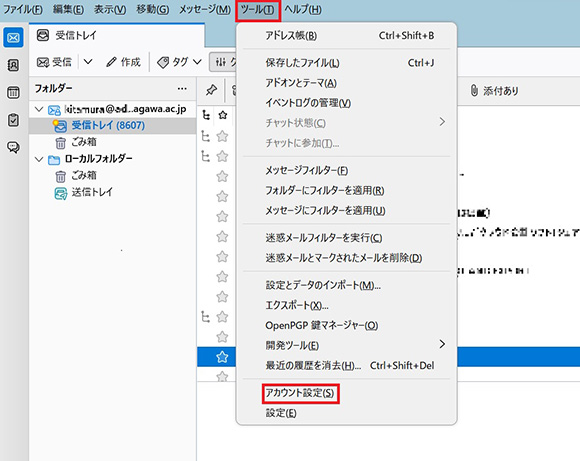Image resolution: width=580 pixels, height=461 pixels.
Task: Expand the 受信 button dropdown arrow
Action: [x=88, y=62]
